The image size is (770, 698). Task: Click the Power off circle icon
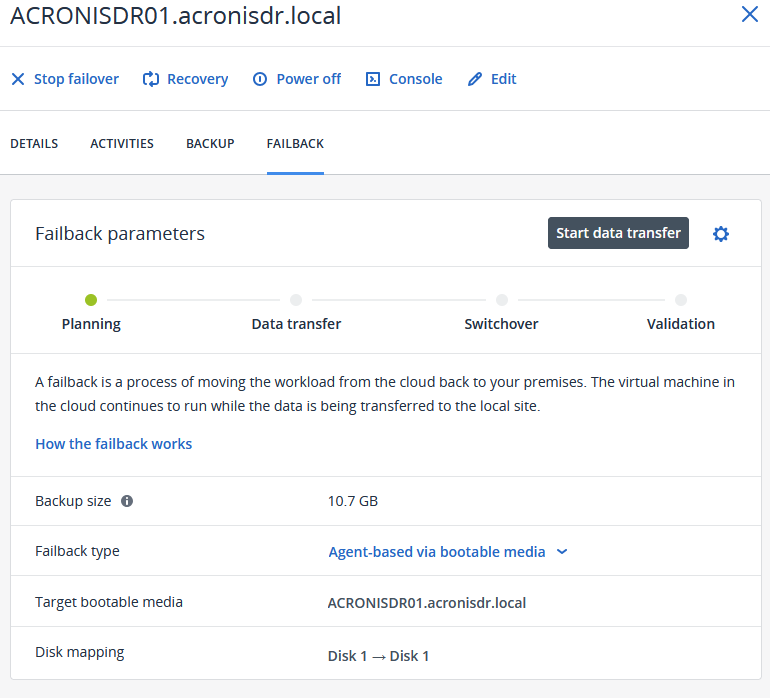[x=260, y=79]
